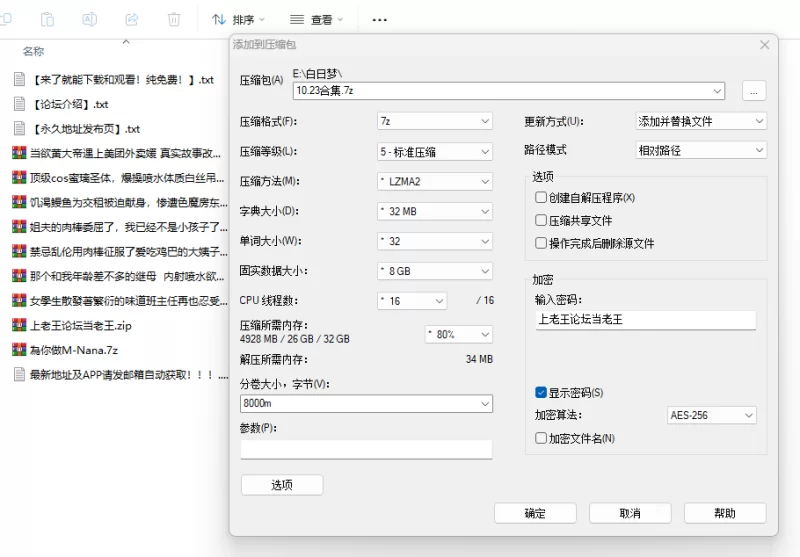Open the AES-256 加密算法 dropdown
800x557 pixels.
pyautogui.click(x=711, y=415)
